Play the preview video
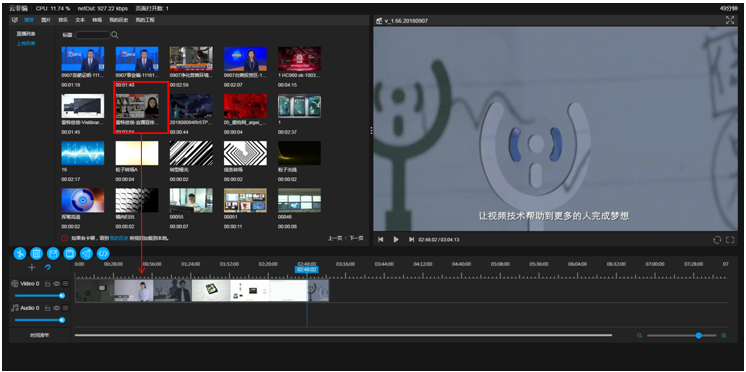This screenshot has height=372, width=746. tap(396, 239)
